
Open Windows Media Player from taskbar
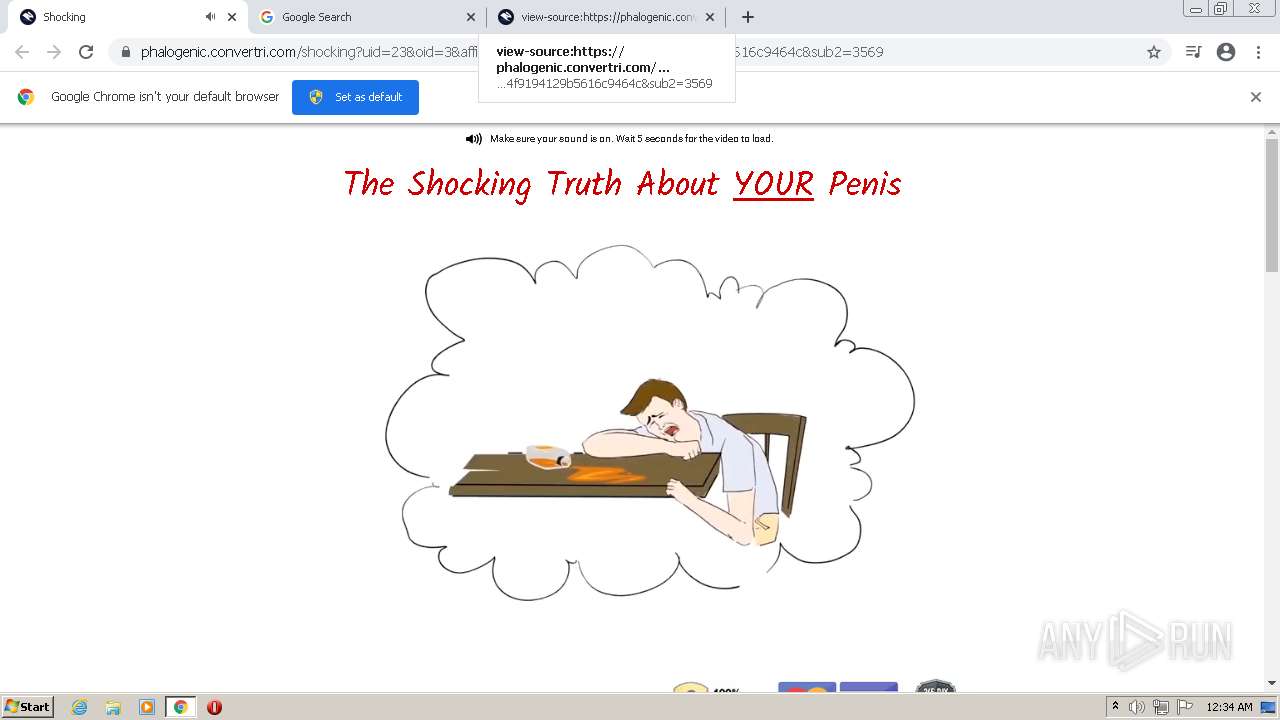click(x=147, y=707)
